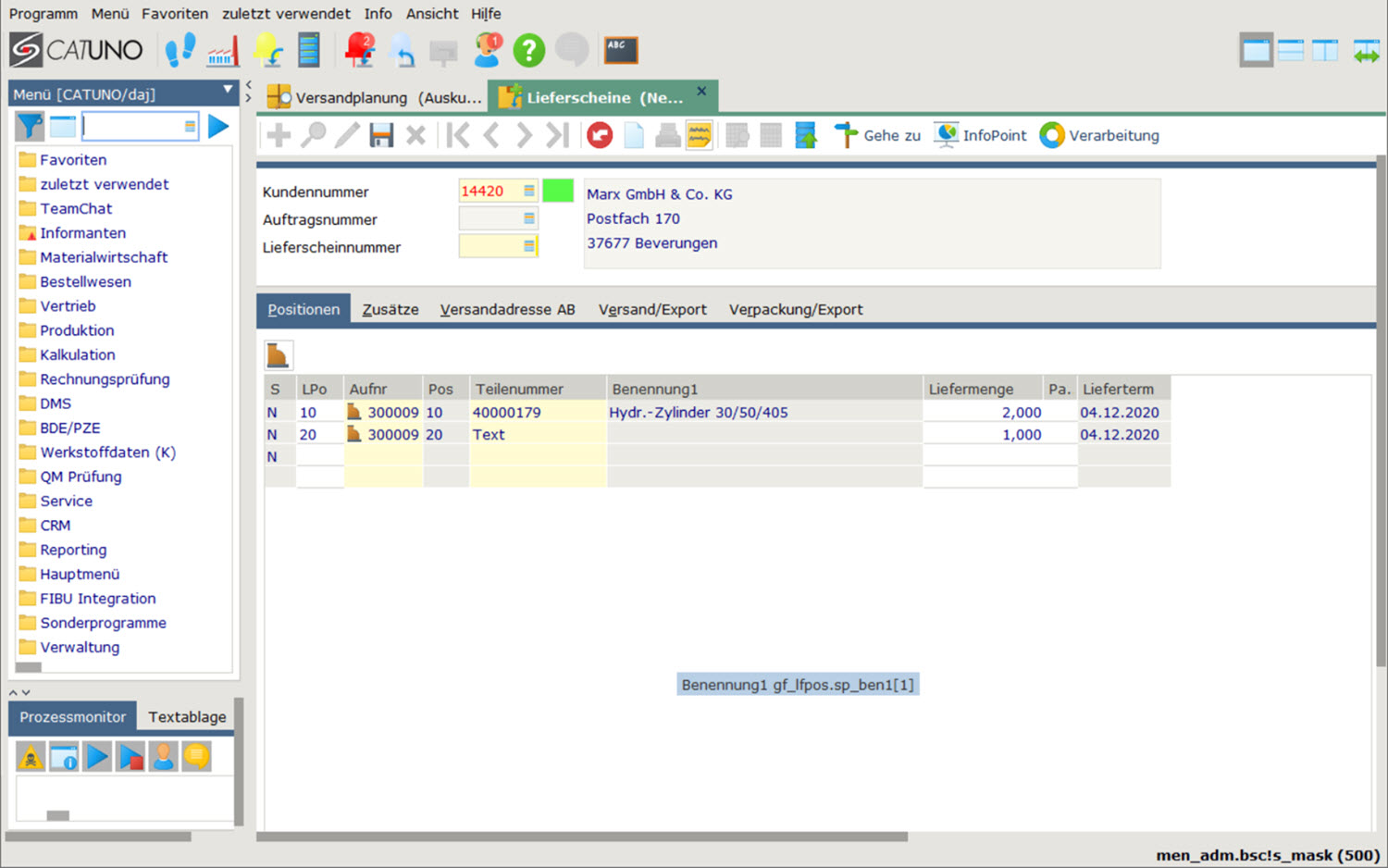Click the skull warning icon in Prozessmonitor
1388x868 pixels.
[x=31, y=757]
